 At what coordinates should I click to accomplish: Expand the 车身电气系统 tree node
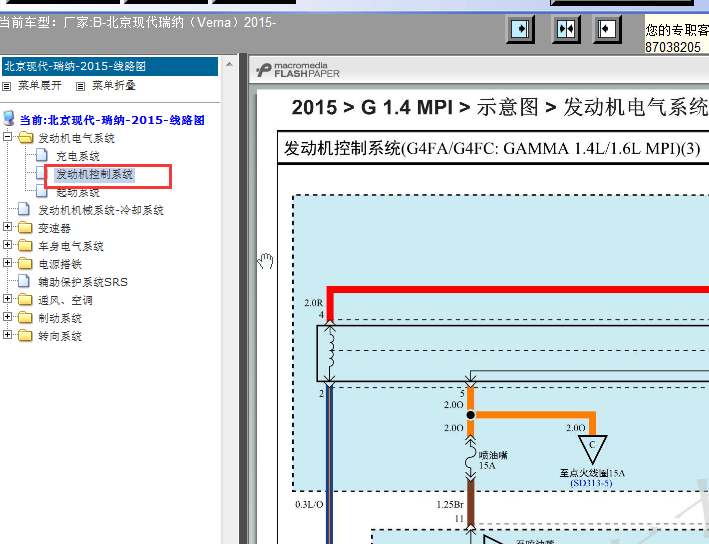7,245
